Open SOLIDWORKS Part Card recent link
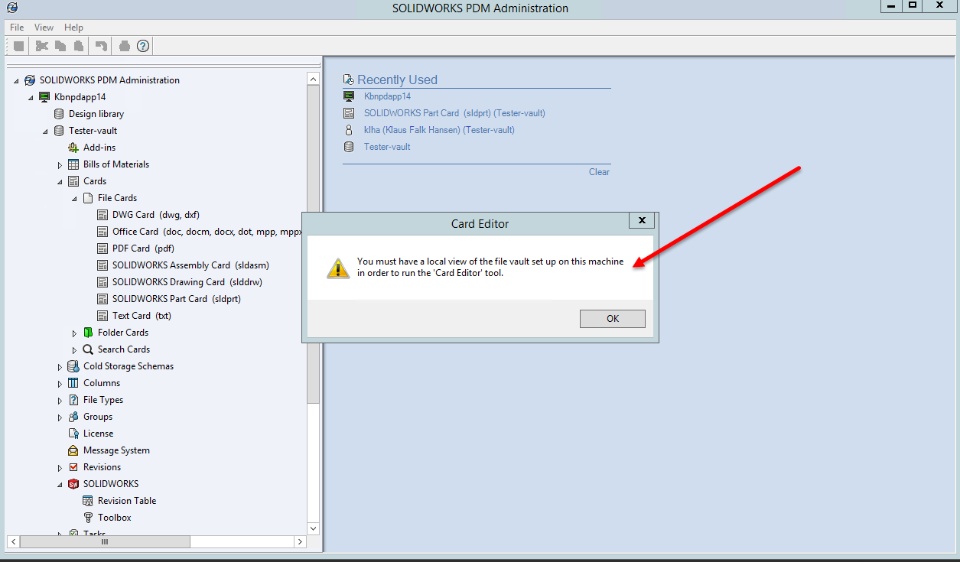Screen dimensions: 960x562 coord(454,113)
